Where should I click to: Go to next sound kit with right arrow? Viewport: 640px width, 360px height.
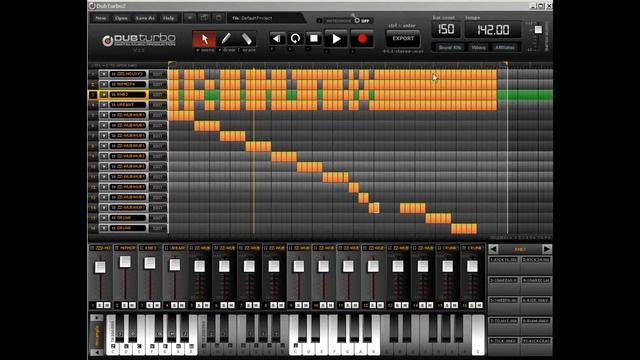(547, 249)
